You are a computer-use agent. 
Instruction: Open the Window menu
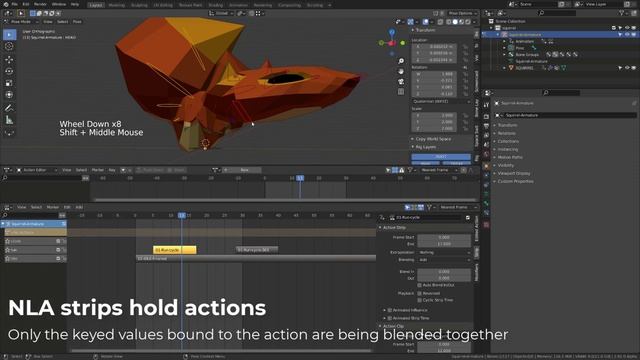(x=59, y=4)
